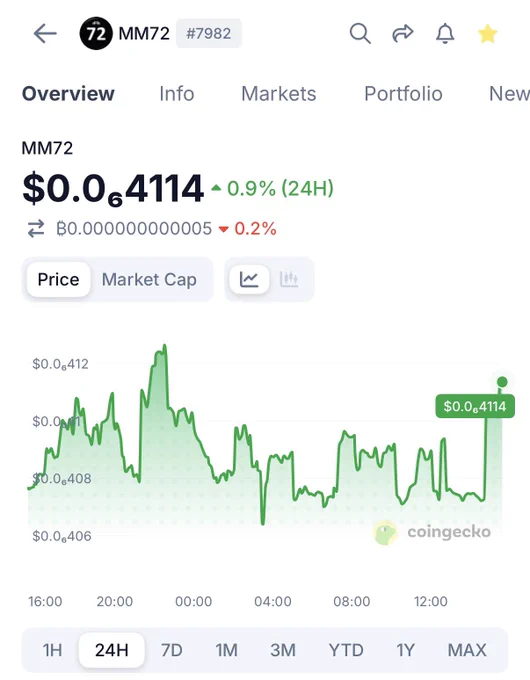The width and height of the screenshot is (530, 680).
Task: Tap the 08:00 time axis label
Action: 352,602
